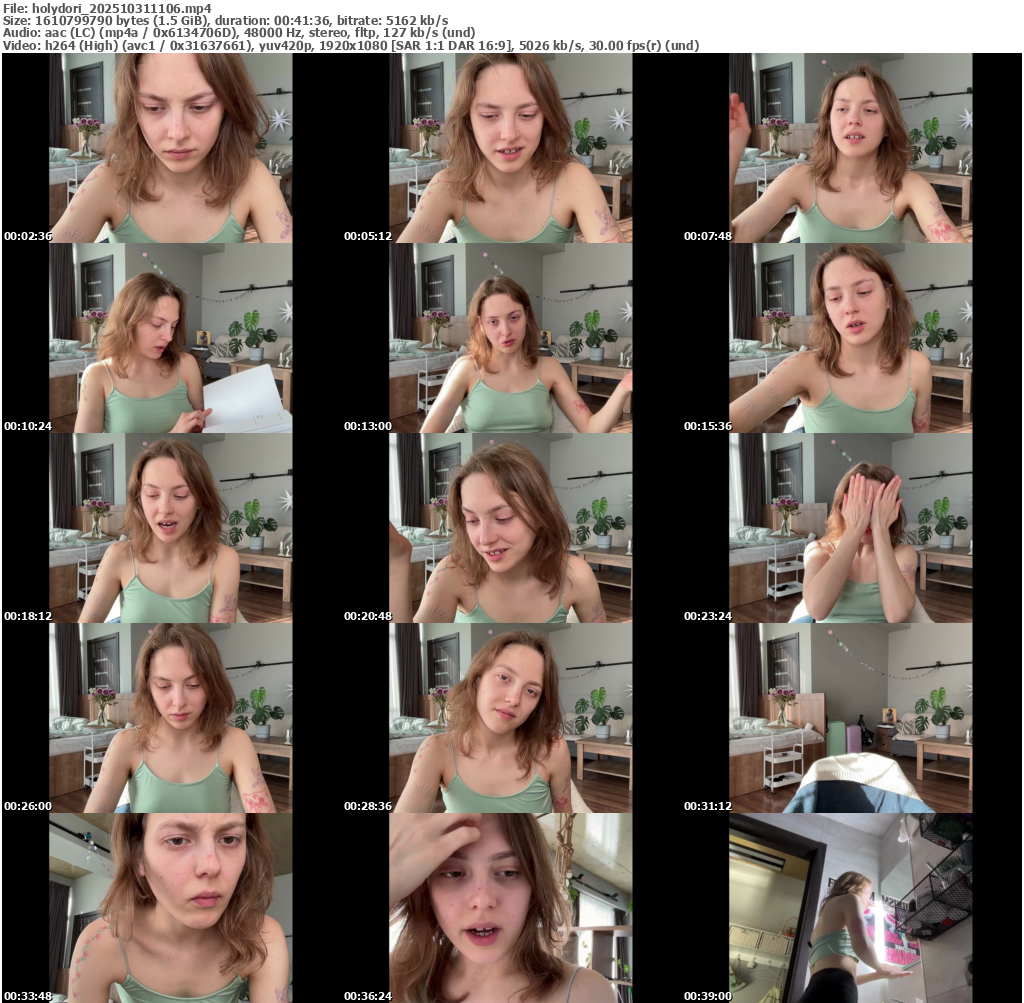Open the thumbnail frame at 00:02:36
Screen dimensions: 1024x1003
(x=171, y=148)
